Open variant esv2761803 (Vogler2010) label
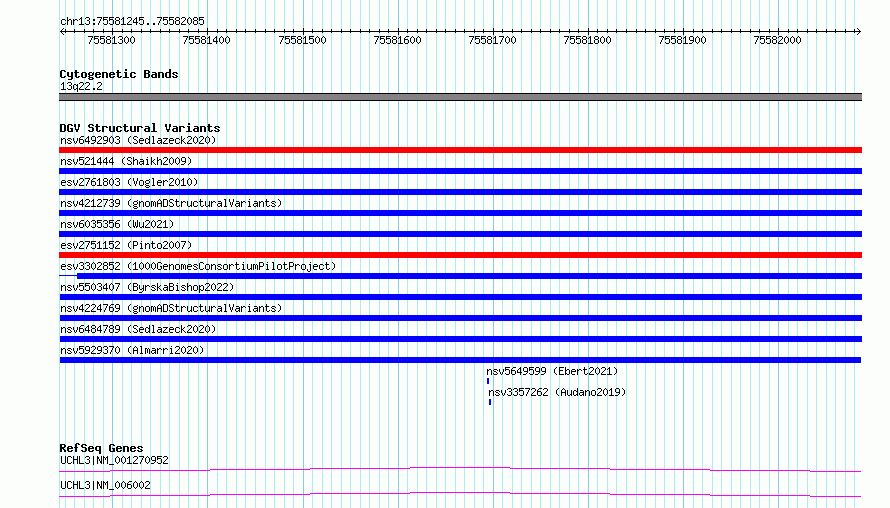The image size is (890, 508). [x=129, y=182]
